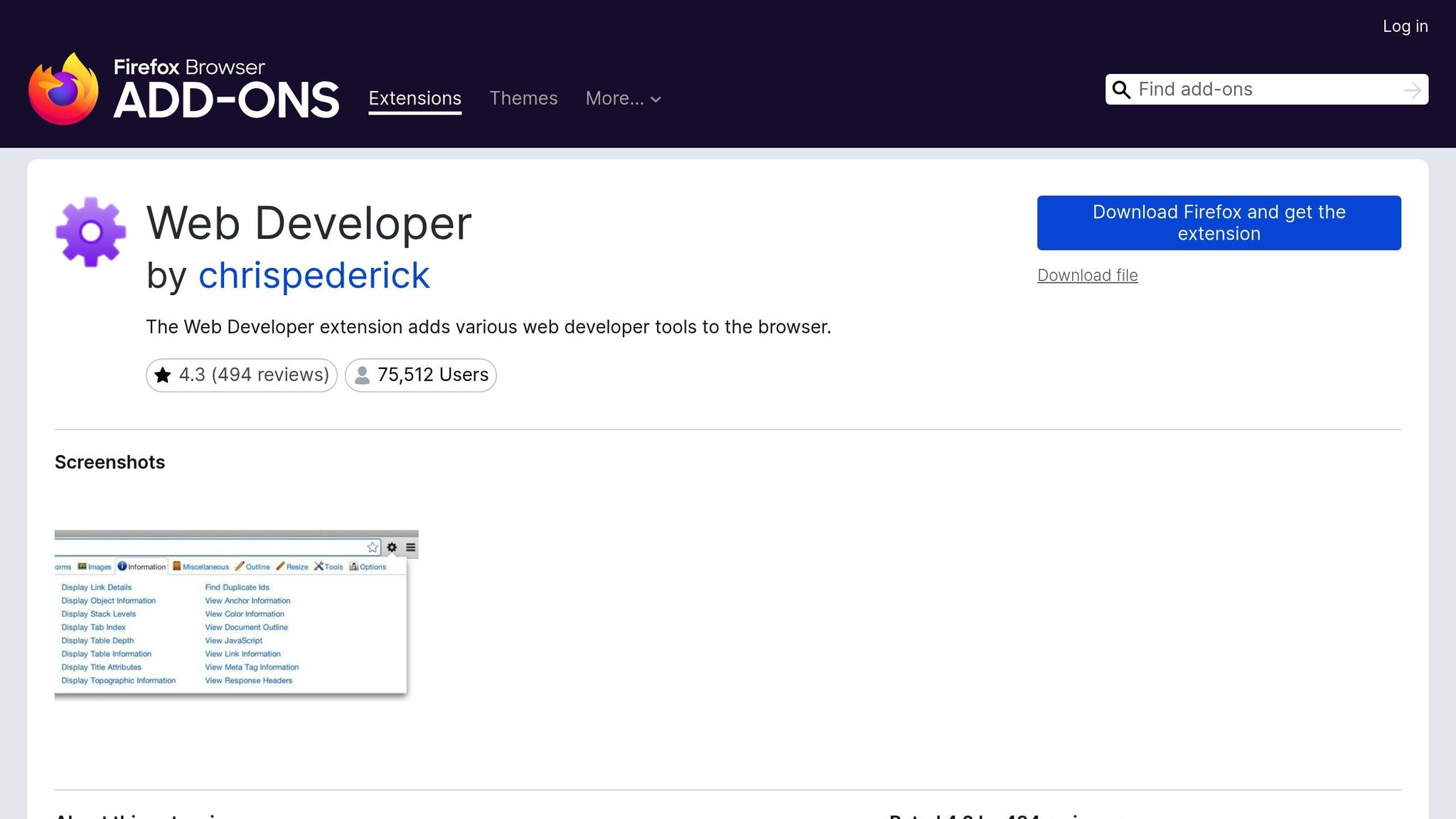Open the Web Developer screenshot thumbnail
Screen dimensions: 1456x819
236,615
